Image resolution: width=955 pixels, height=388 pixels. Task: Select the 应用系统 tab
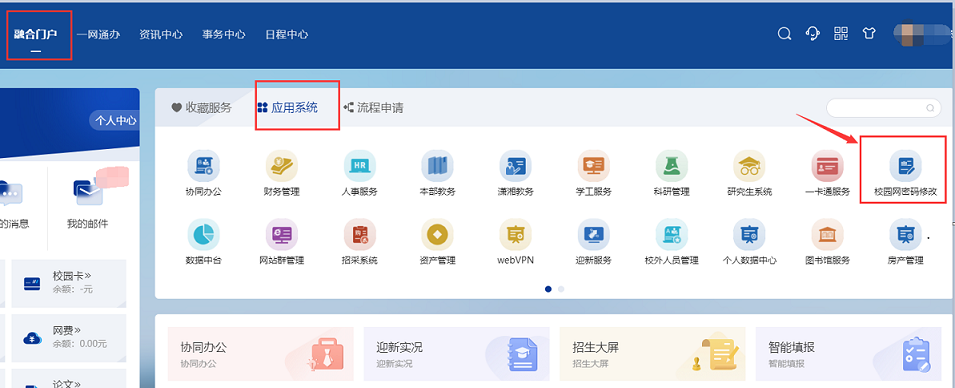[287, 108]
